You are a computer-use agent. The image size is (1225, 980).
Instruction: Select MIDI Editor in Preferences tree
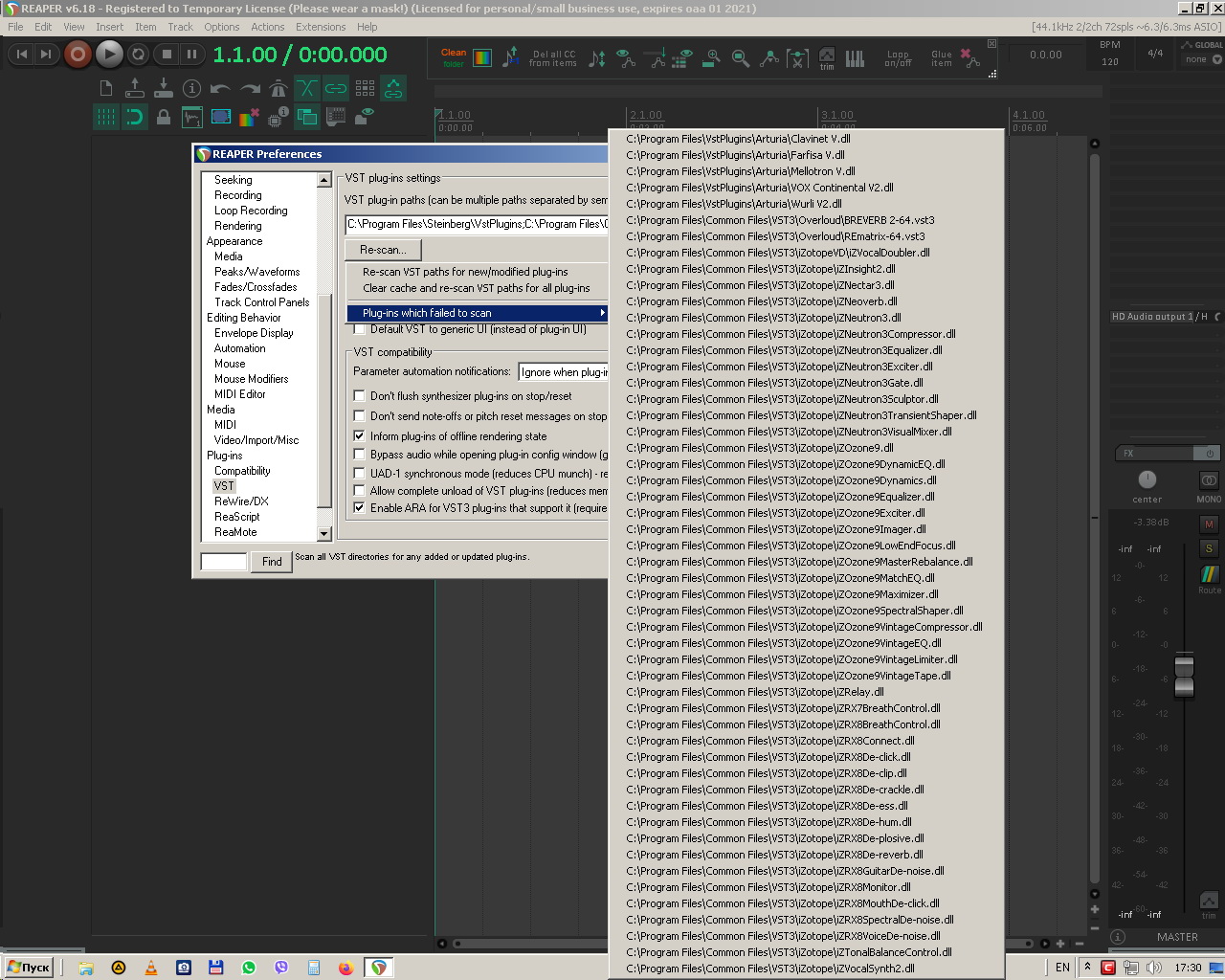tap(240, 394)
